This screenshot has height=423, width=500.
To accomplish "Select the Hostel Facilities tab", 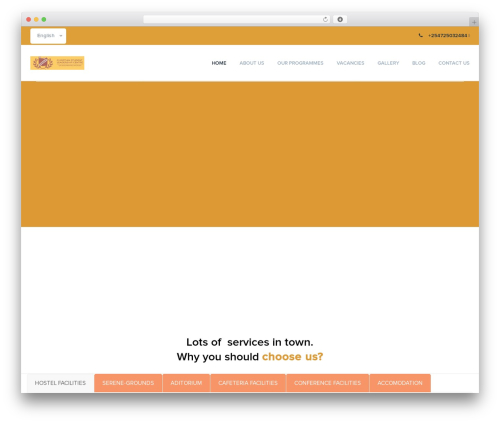I will coord(60,383).
